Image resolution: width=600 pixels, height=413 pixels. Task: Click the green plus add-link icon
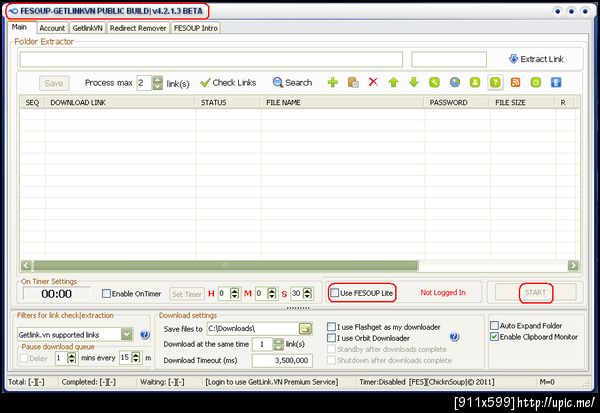tap(333, 82)
